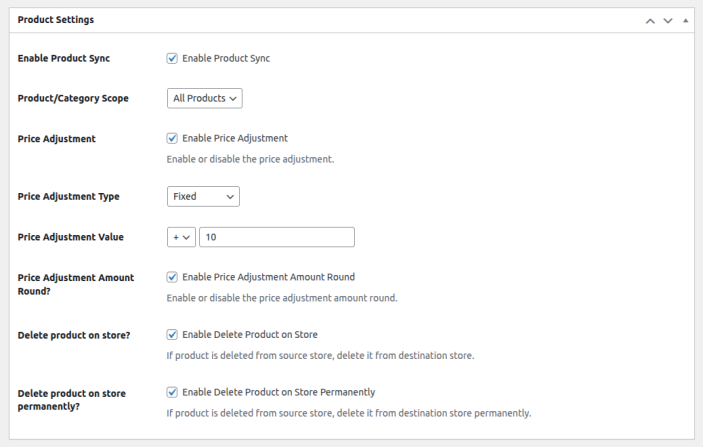This screenshot has height=447, width=703.
Task: Click the 'Enable Price Adjustment' label text
Action: 235,138
